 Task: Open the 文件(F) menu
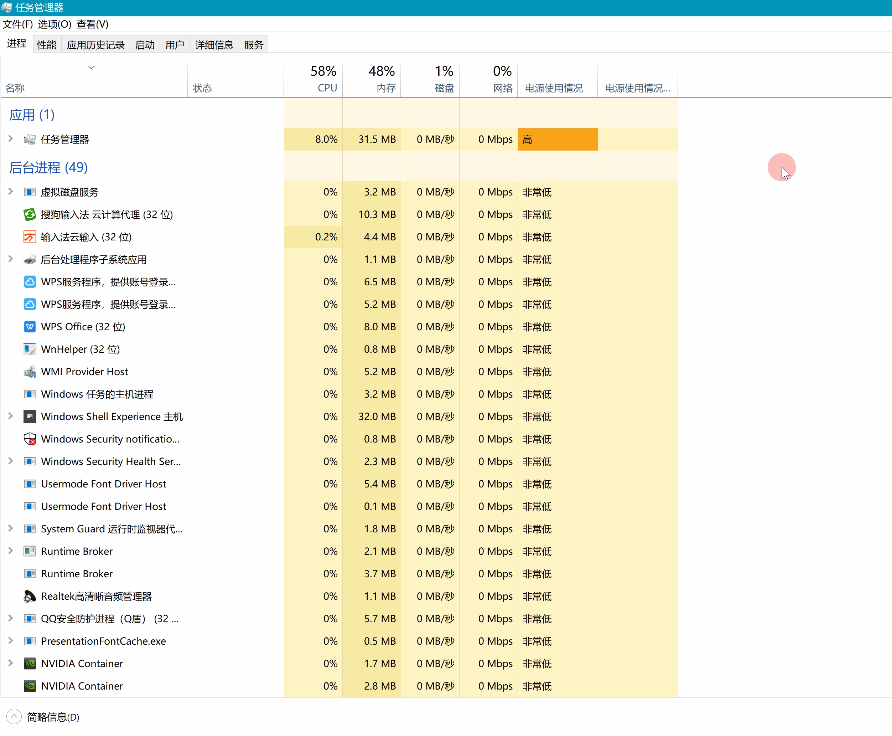click(18, 24)
